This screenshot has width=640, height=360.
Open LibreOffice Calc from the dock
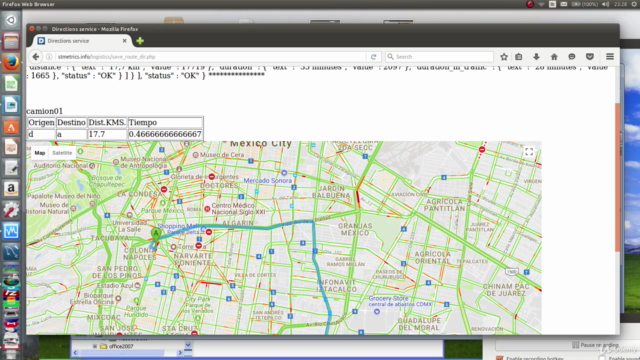click(x=11, y=84)
